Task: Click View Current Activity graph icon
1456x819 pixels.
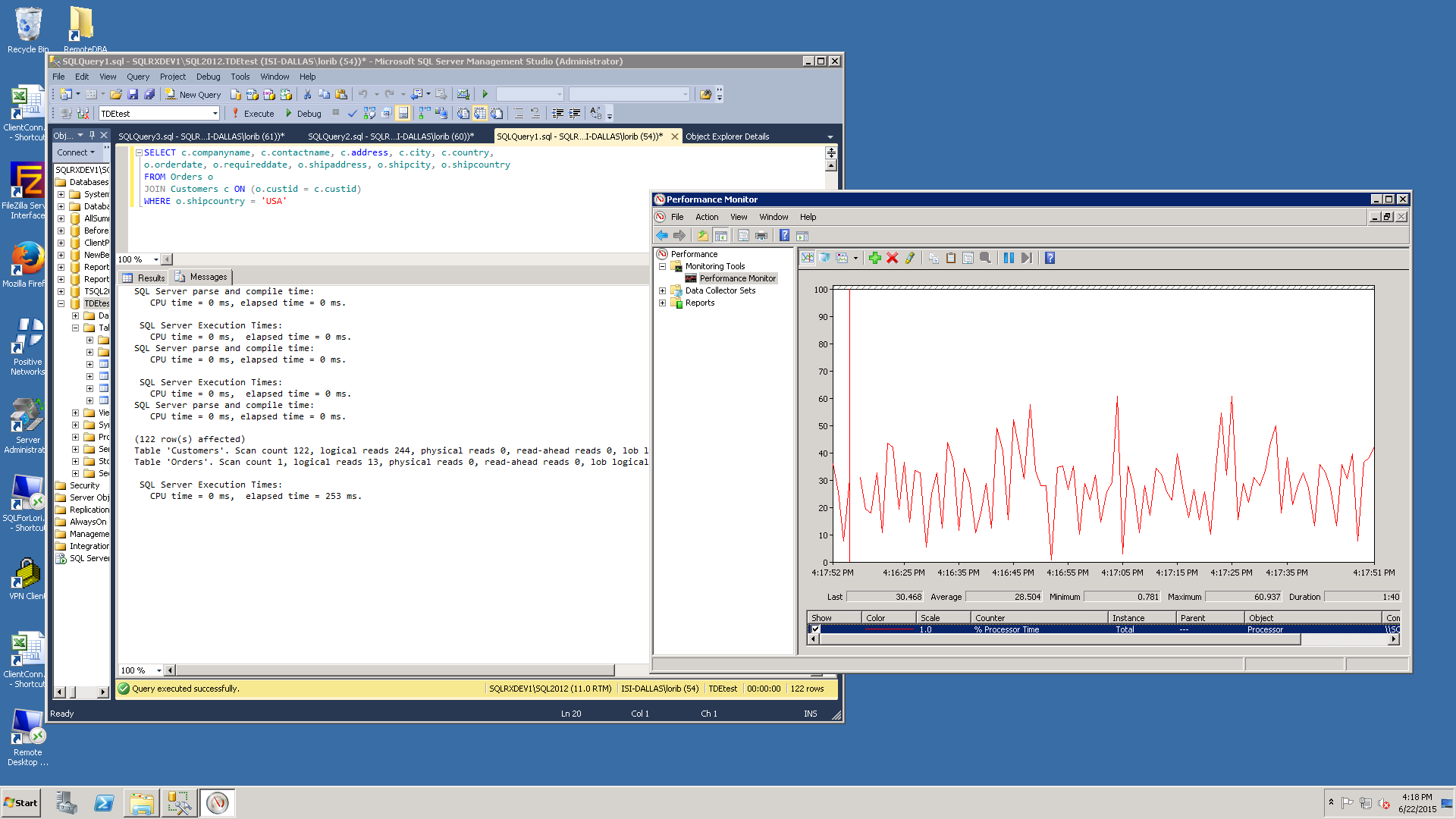Action: click(x=808, y=258)
